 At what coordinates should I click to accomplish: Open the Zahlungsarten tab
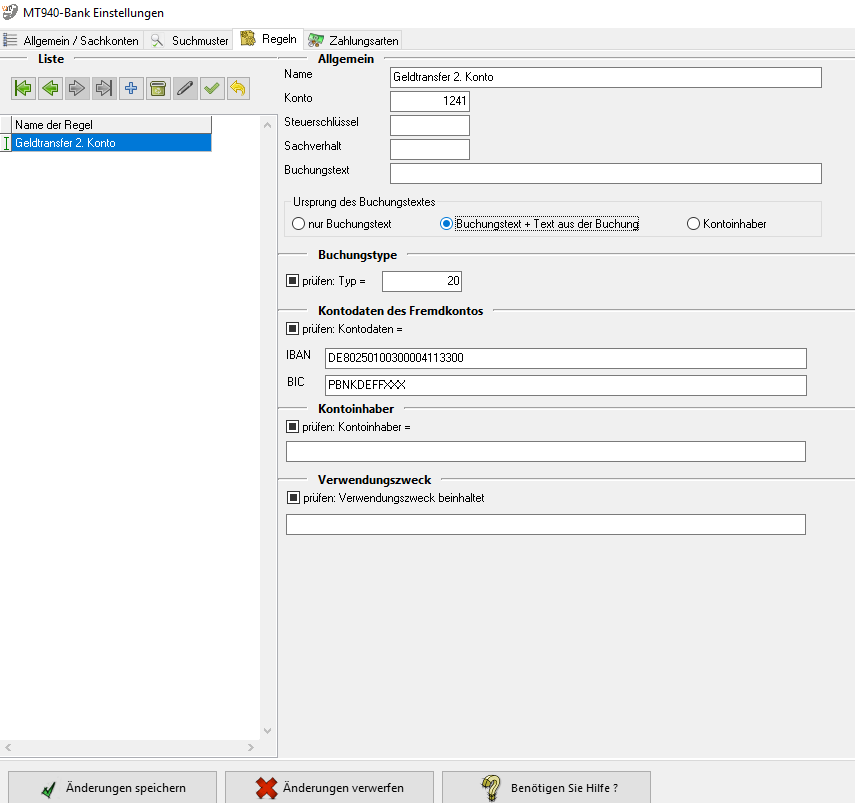354,40
